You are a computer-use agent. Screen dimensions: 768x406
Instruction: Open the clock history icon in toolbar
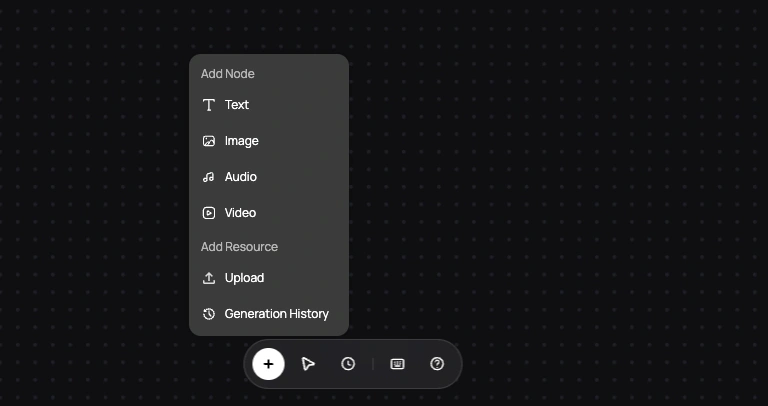tap(348, 364)
